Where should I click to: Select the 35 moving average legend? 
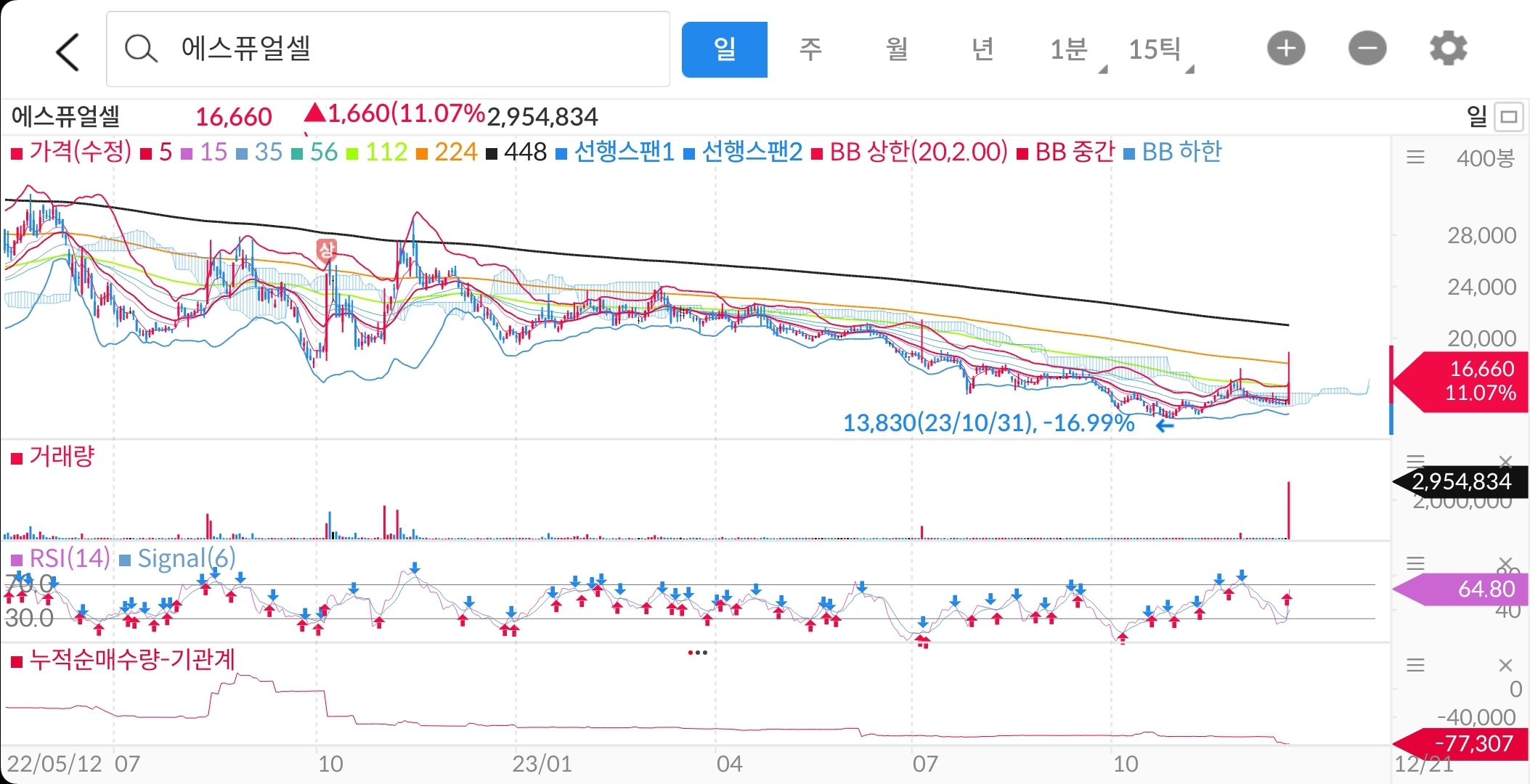click(260, 152)
